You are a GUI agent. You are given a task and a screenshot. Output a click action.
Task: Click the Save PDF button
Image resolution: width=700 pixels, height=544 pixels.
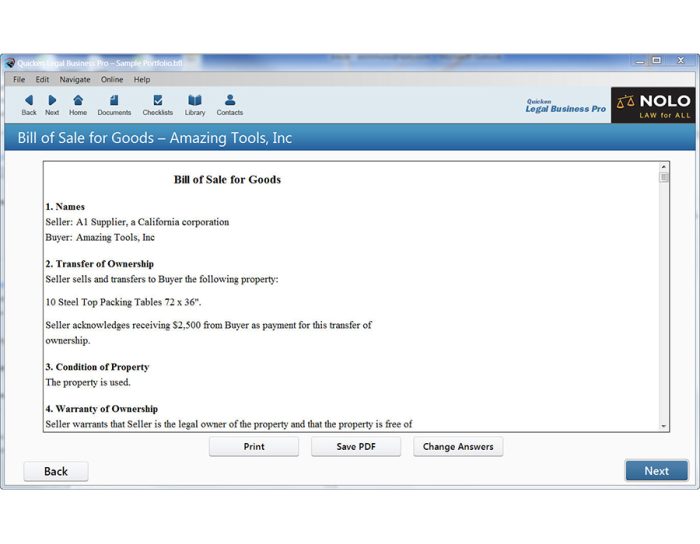click(356, 446)
